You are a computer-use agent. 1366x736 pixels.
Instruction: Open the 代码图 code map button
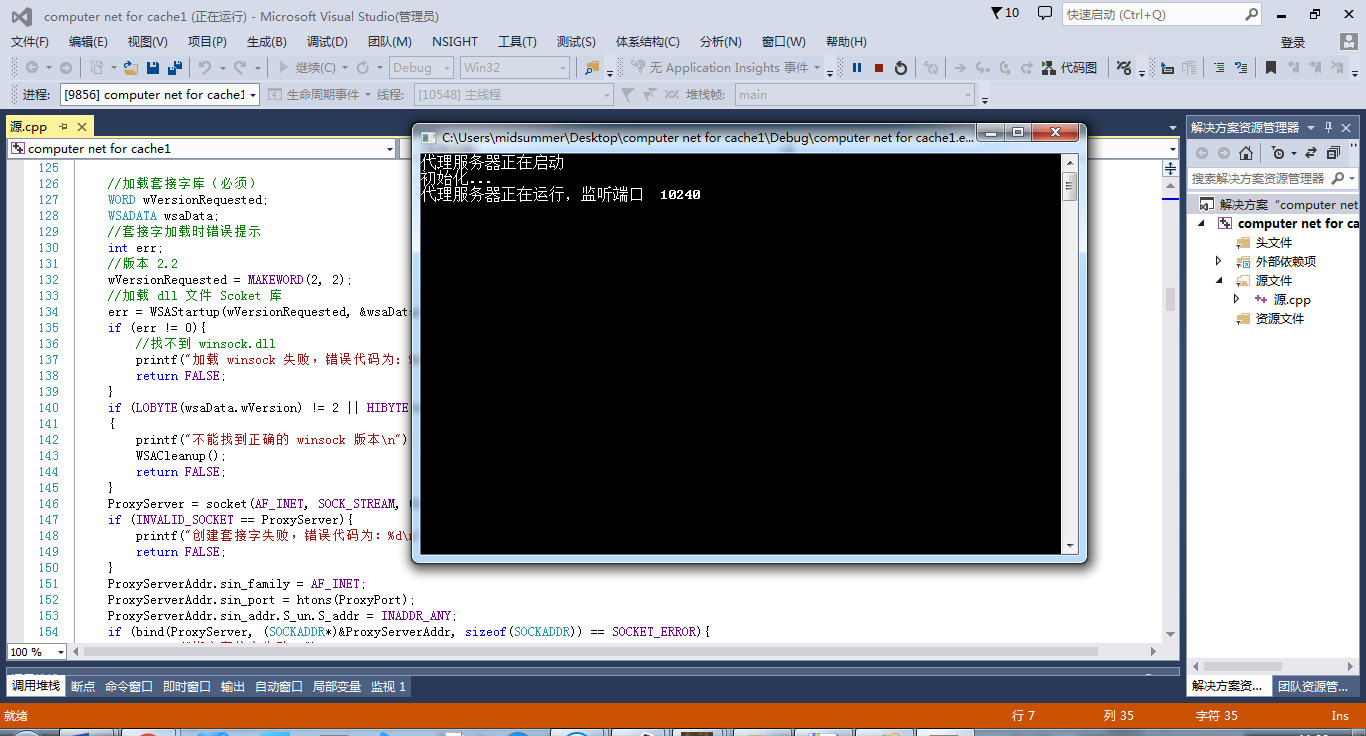click(1070, 68)
